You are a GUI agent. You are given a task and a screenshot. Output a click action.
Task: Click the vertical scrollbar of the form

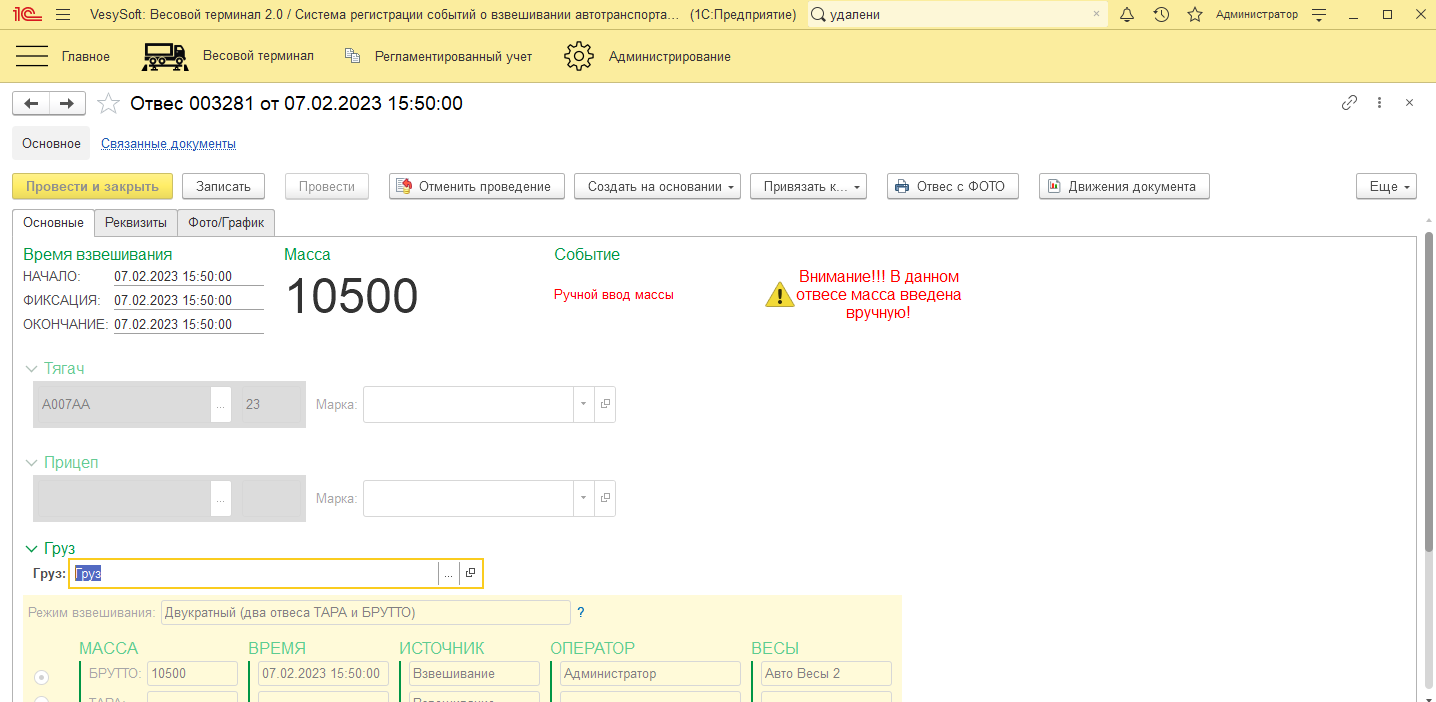[1428, 400]
